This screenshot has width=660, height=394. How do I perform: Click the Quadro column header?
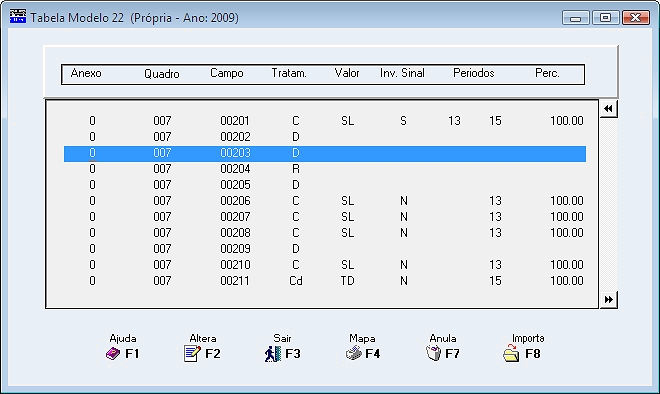162,74
